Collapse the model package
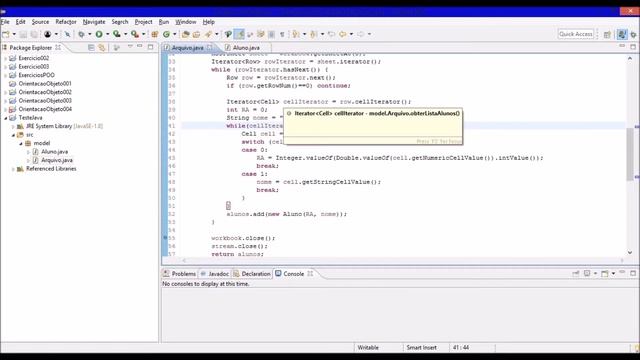The width and height of the screenshot is (640, 360). (21, 144)
